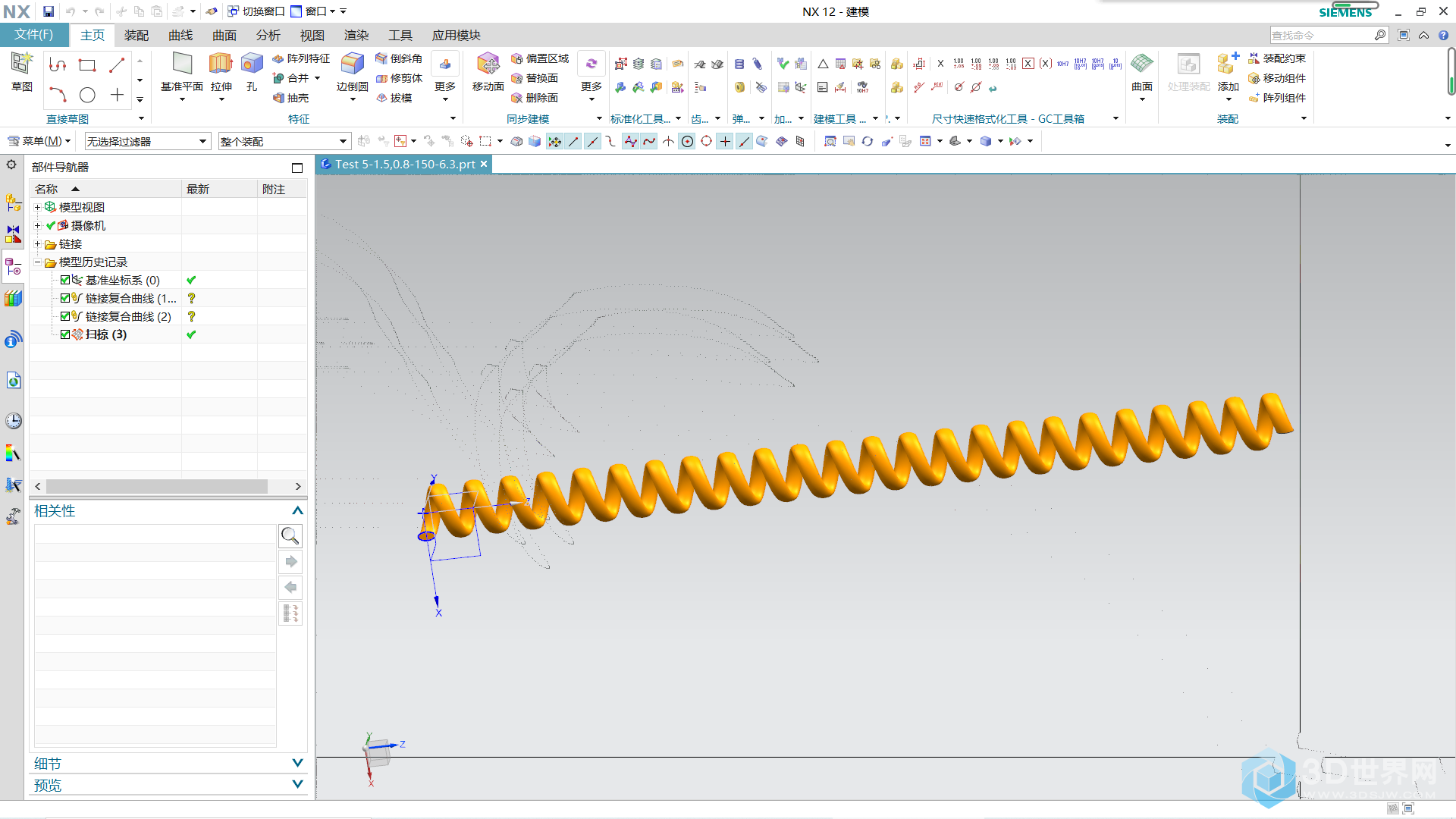Screen dimensions: 1456x819
Task: Click the Edge Blend (边倒圆) tool
Action: point(352,72)
